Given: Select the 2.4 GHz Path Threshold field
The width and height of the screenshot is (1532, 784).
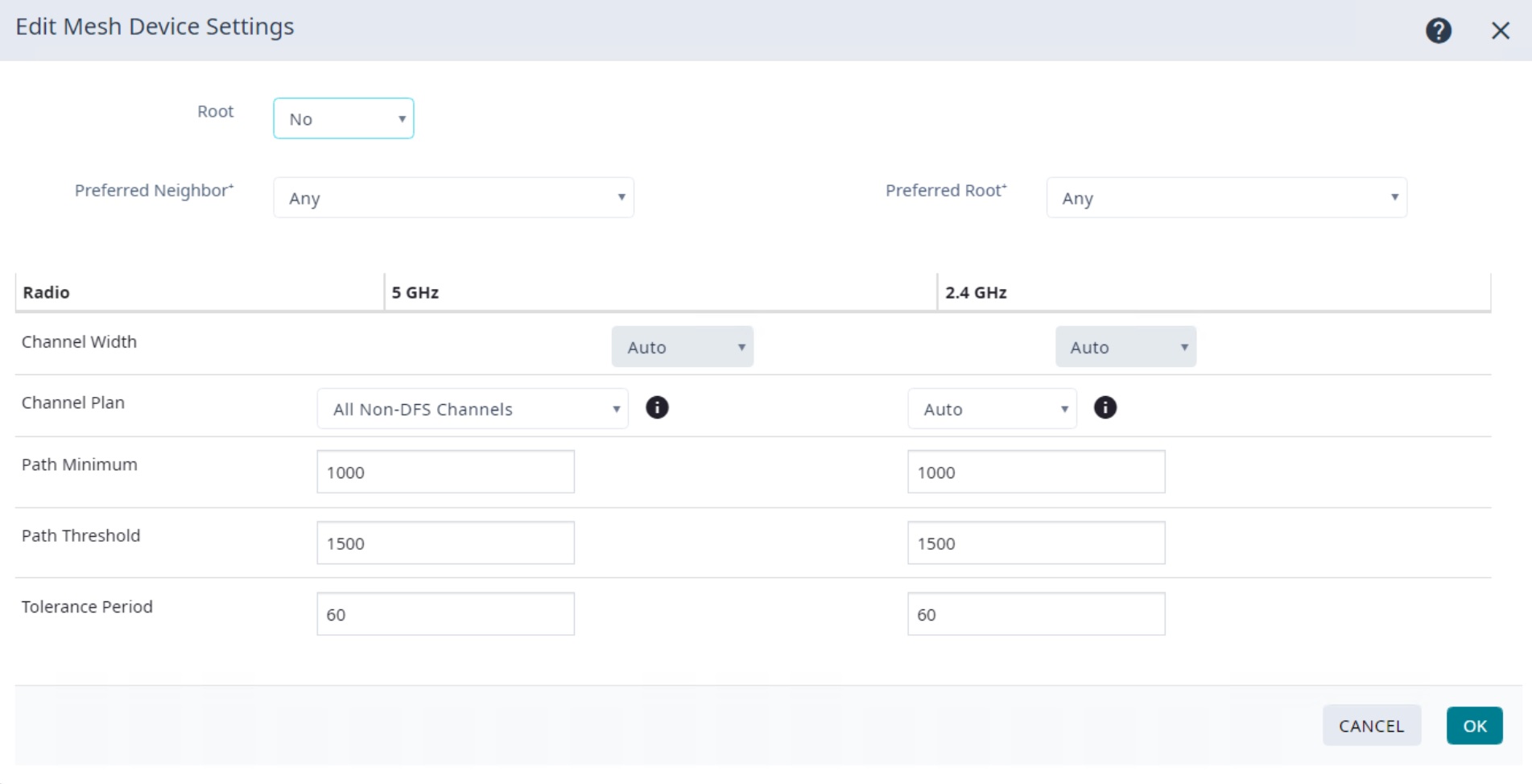Looking at the screenshot, I should point(1035,543).
